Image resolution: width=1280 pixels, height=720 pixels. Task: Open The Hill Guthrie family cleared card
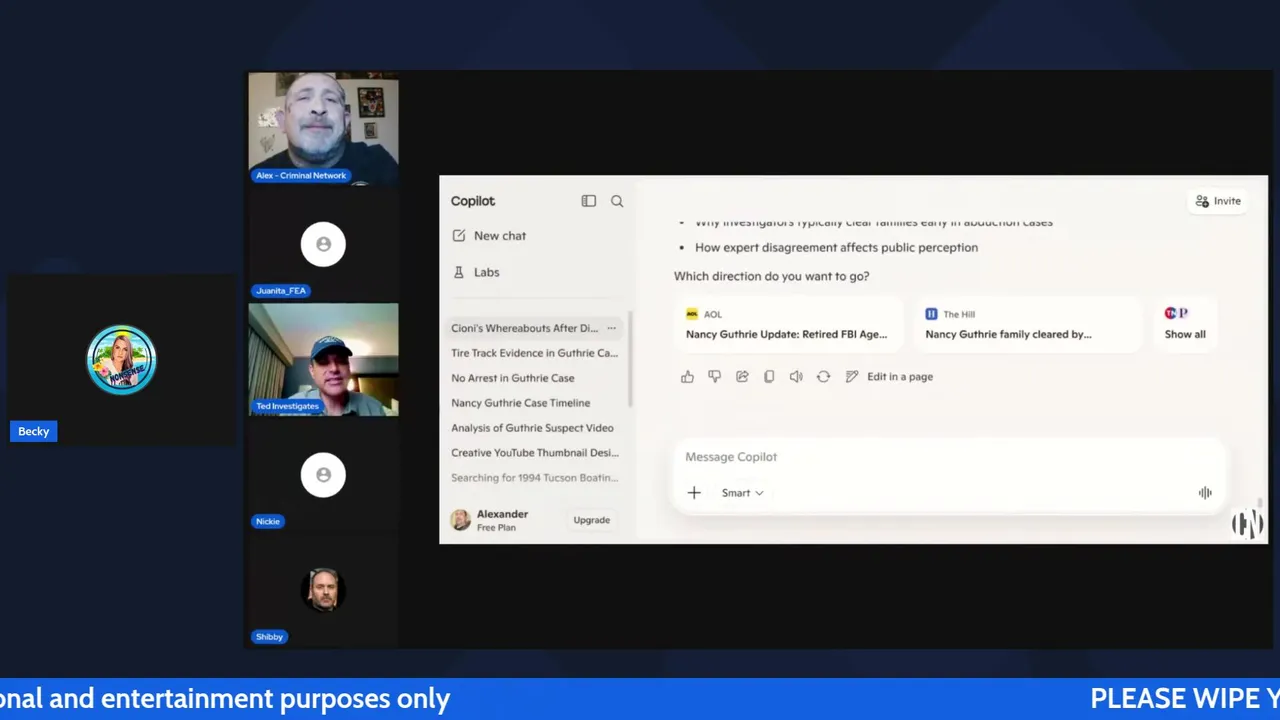[x=1027, y=324]
